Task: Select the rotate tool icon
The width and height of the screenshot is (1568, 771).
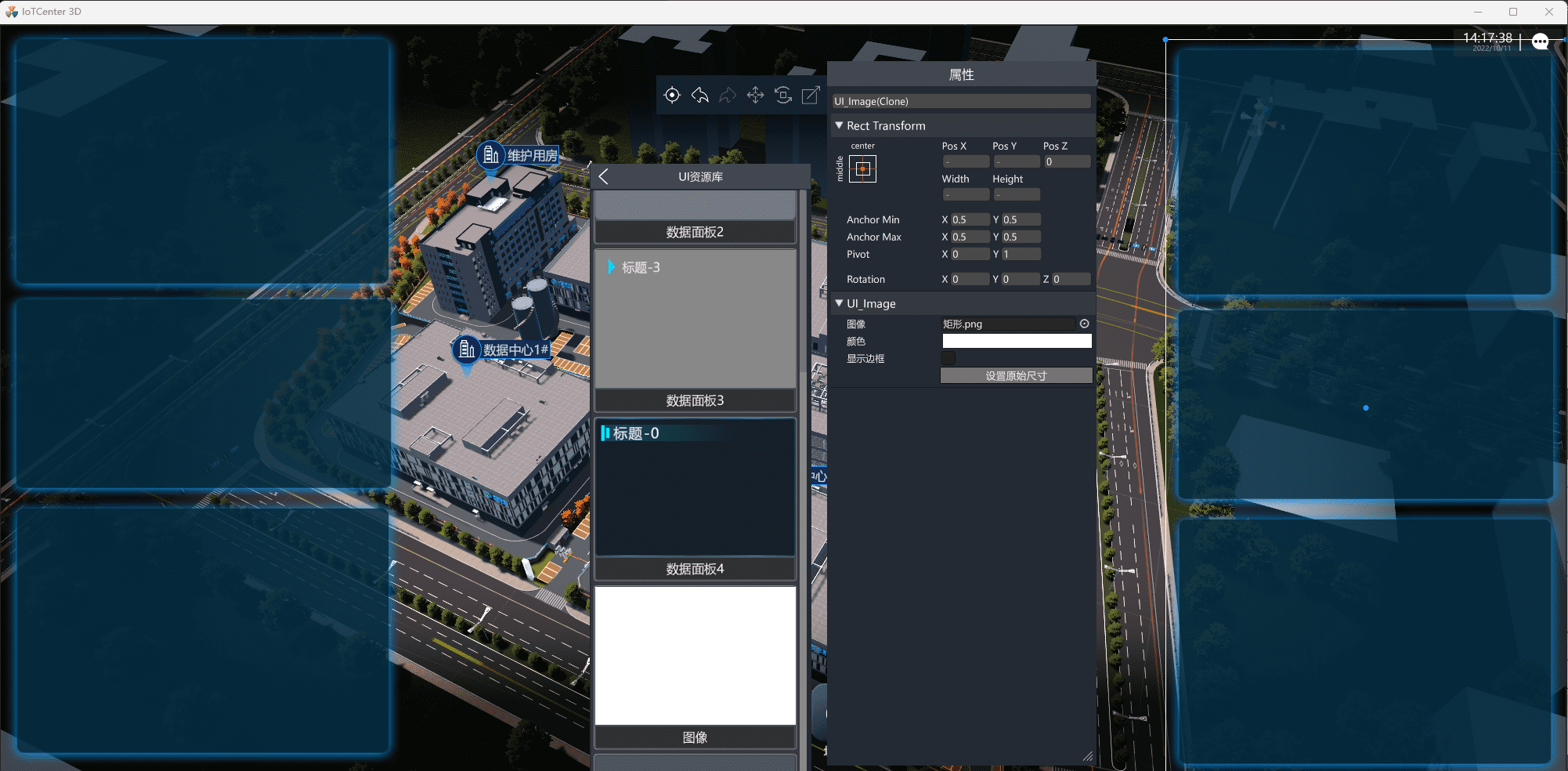Action: tap(782, 96)
